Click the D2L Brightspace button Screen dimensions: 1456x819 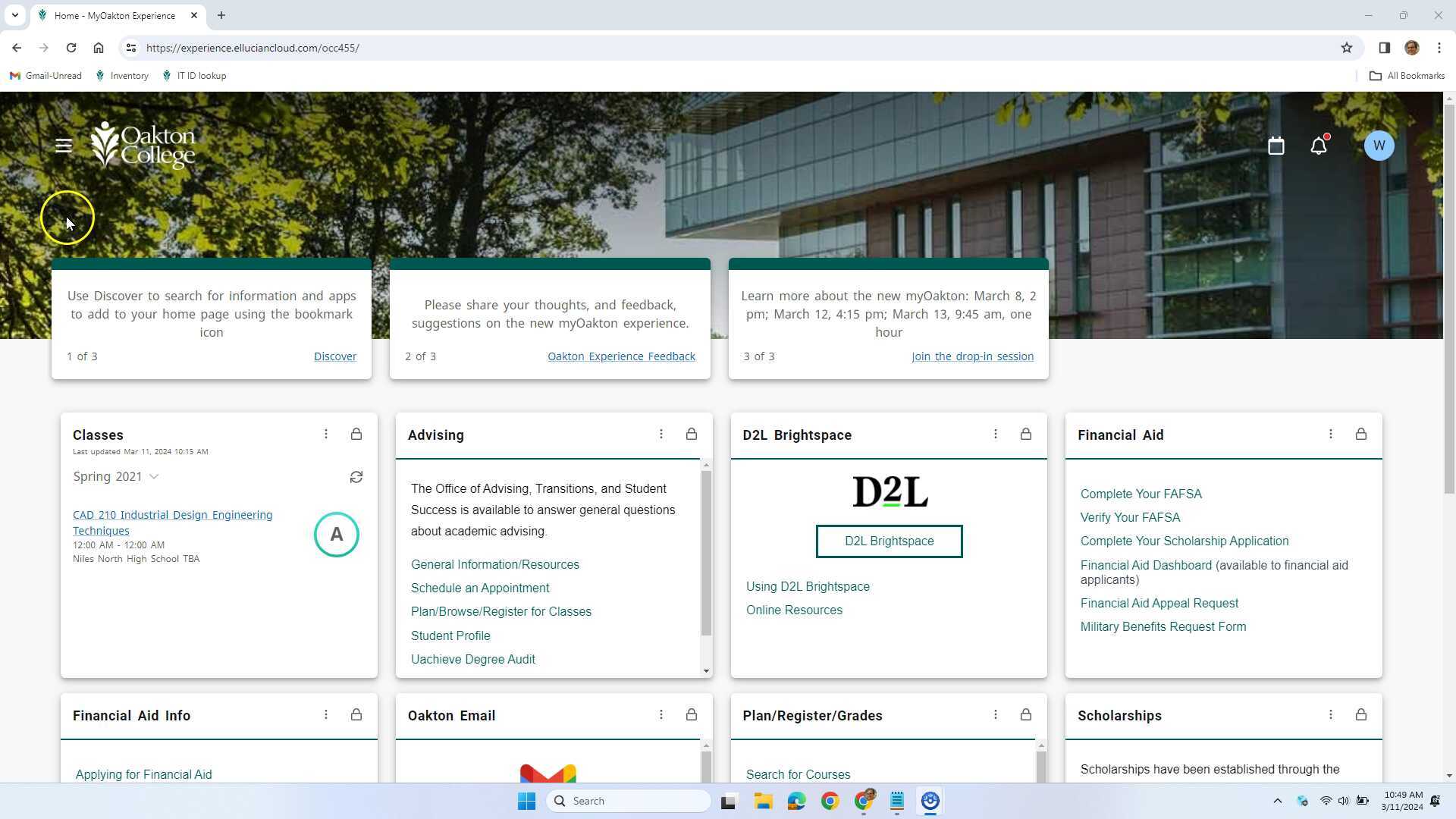tap(889, 541)
